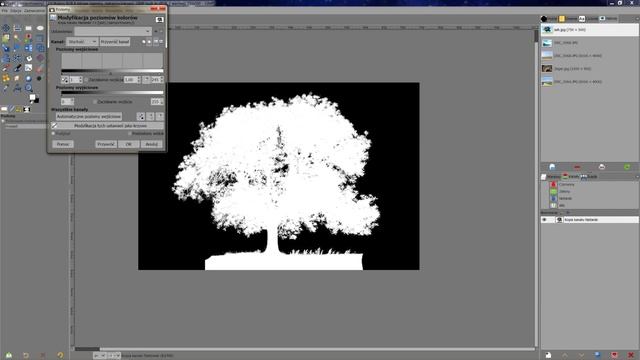Click the duplicate channel icon
The height and width of the screenshot is (360, 640).
(598, 355)
